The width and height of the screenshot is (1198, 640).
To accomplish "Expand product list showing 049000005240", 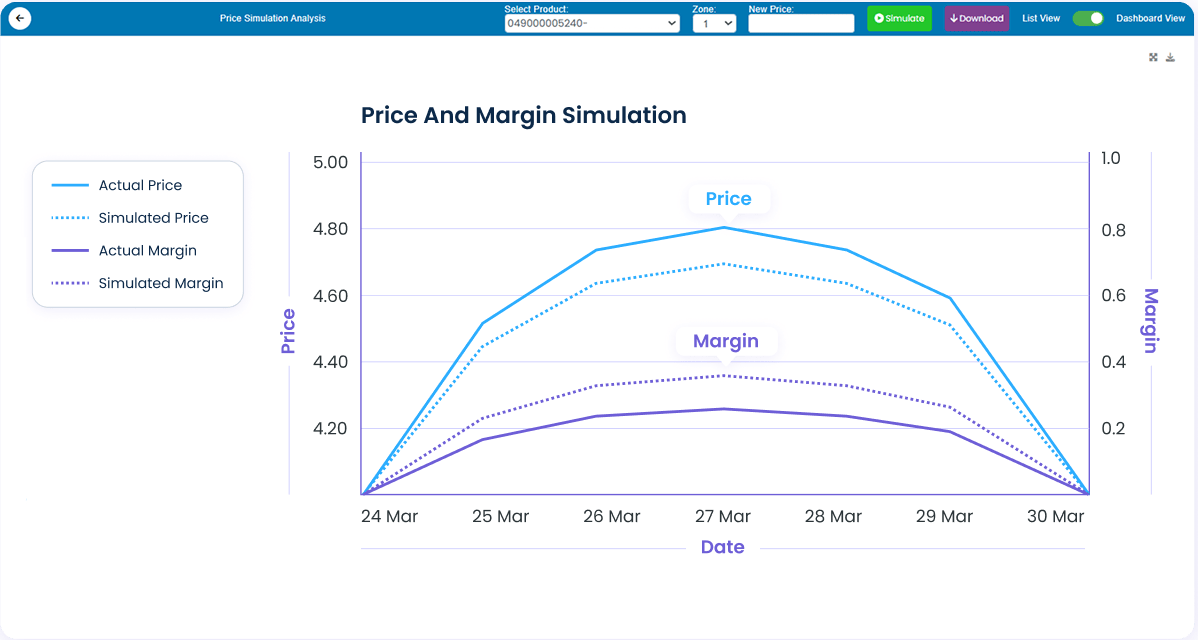I will [x=591, y=22].
